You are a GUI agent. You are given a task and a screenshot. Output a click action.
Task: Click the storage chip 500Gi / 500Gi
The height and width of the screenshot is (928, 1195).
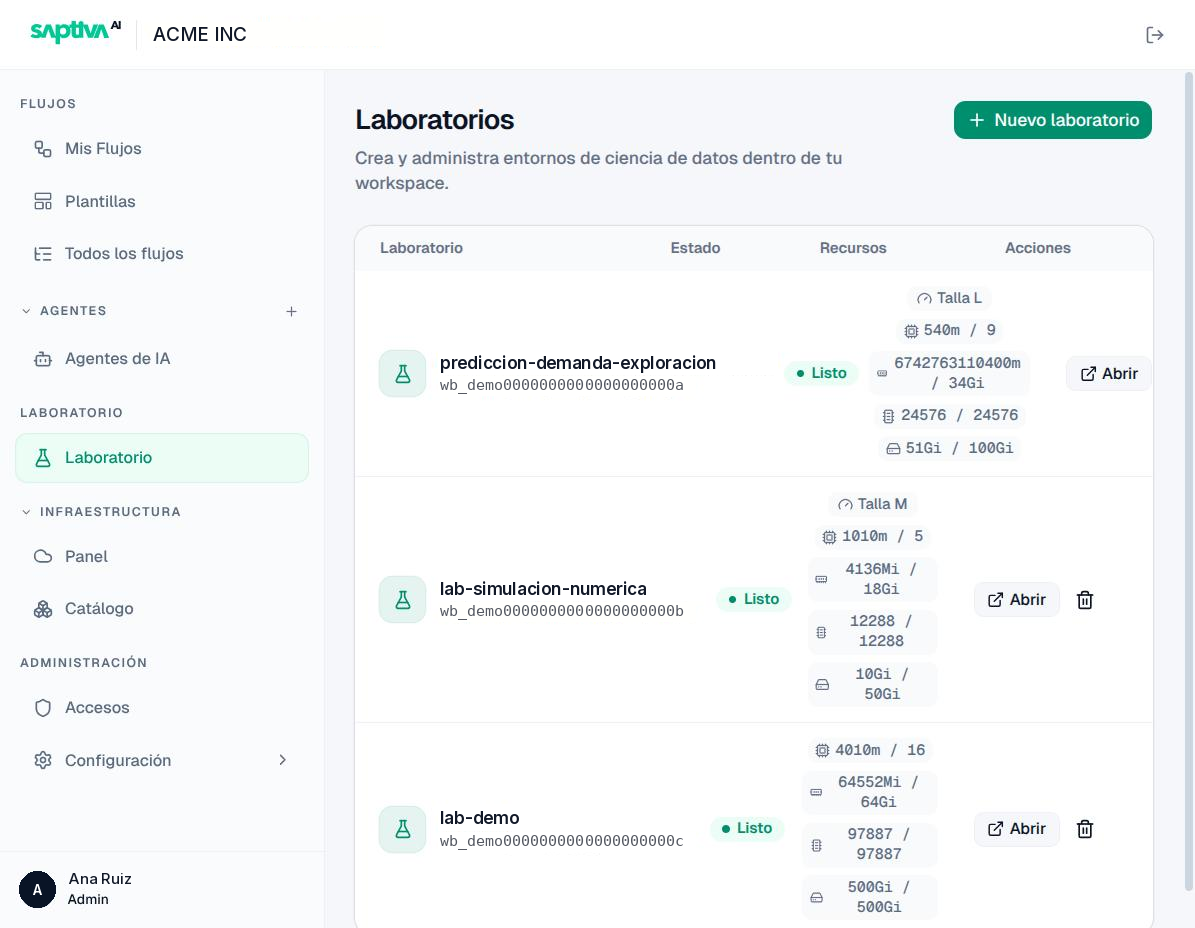870,897
